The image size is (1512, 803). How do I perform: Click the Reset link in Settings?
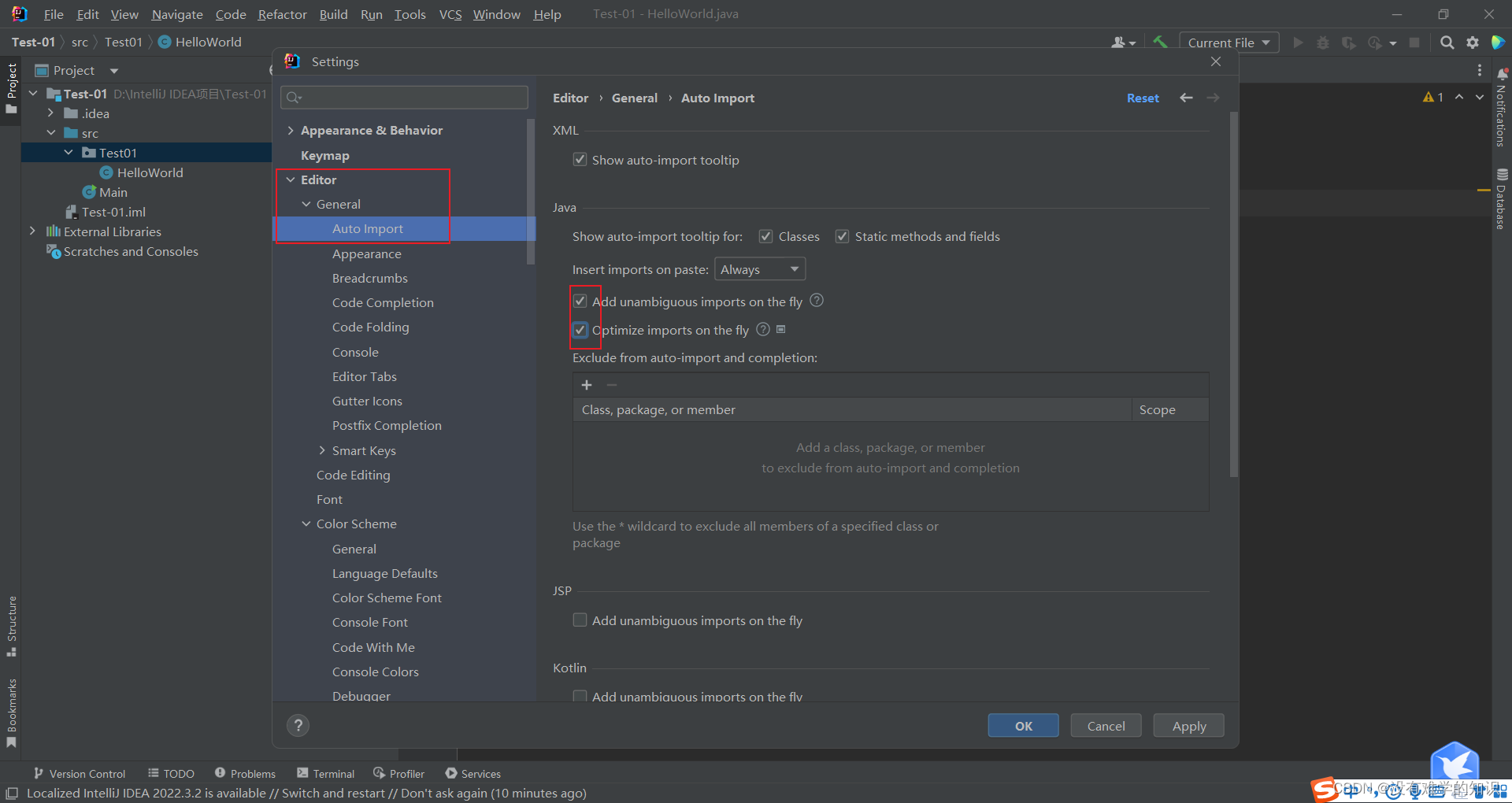click(x=1143, y=98)
